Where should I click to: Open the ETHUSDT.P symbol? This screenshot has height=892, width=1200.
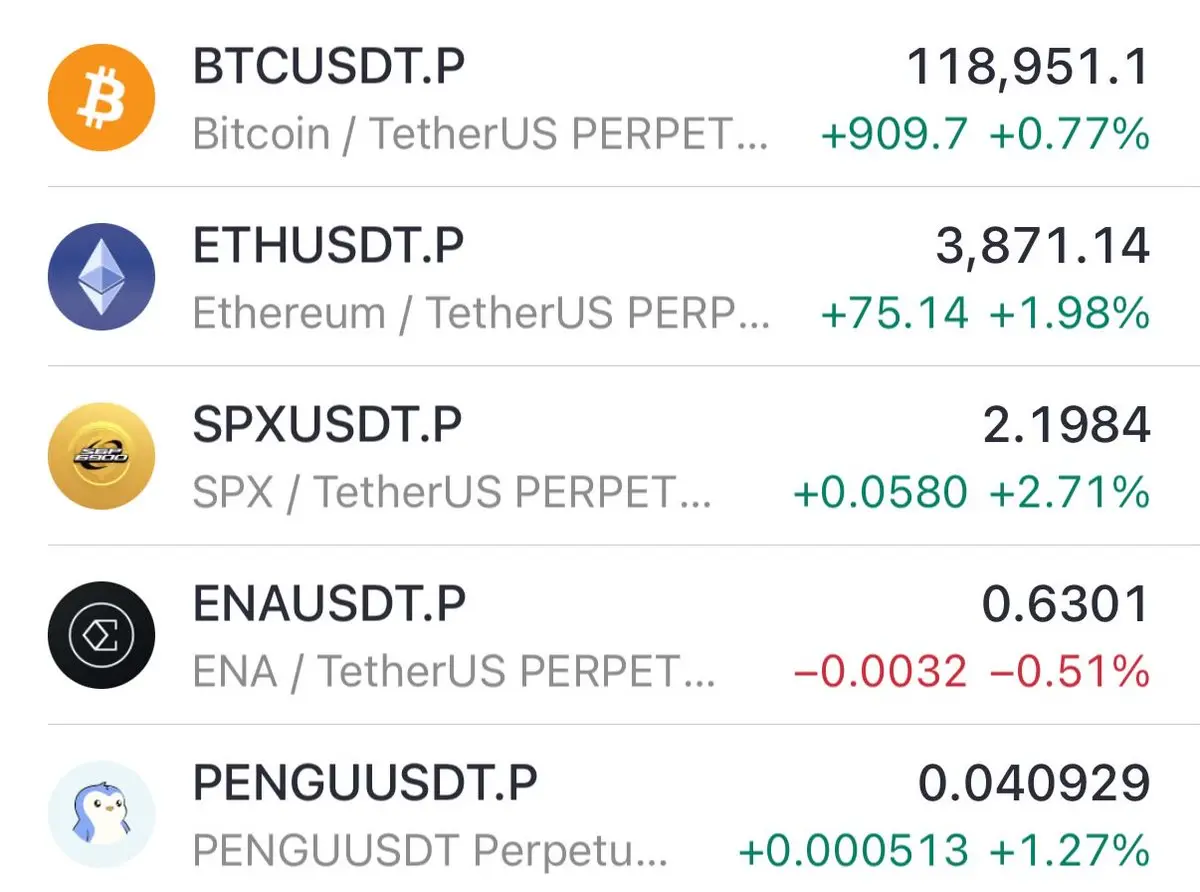coord(328,246)
